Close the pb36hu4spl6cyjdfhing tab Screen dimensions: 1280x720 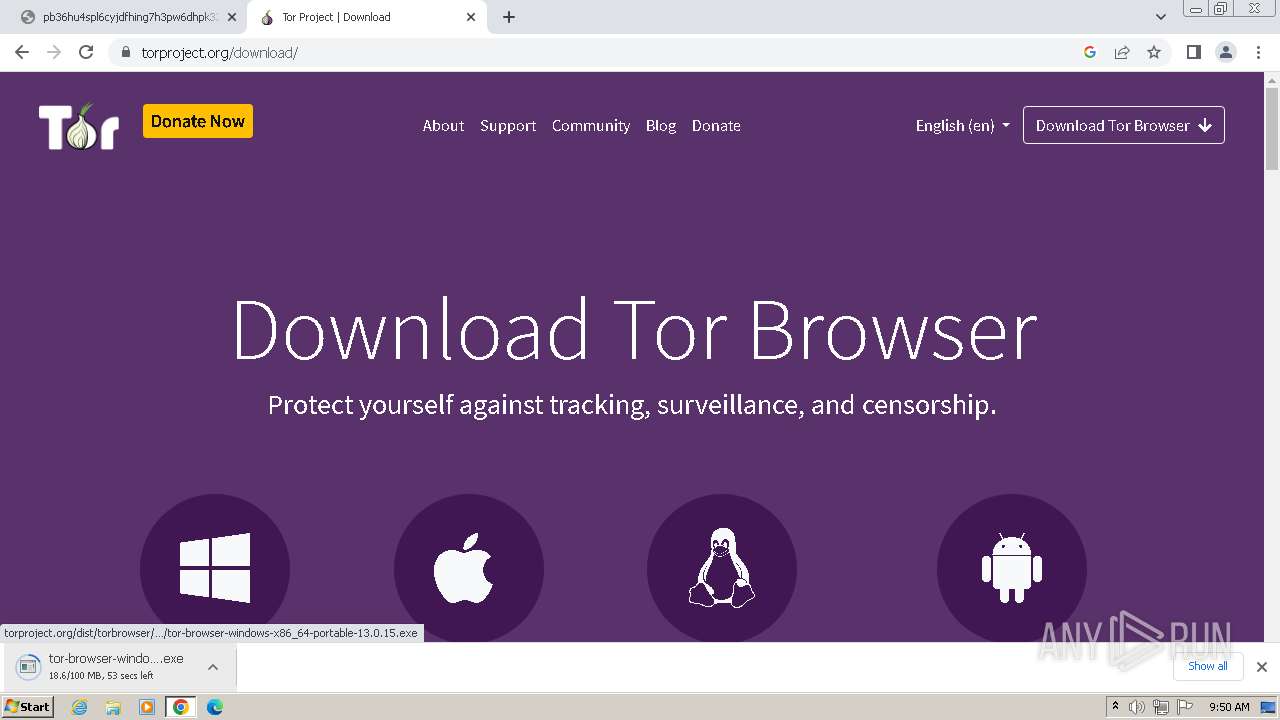coord(232,17)
